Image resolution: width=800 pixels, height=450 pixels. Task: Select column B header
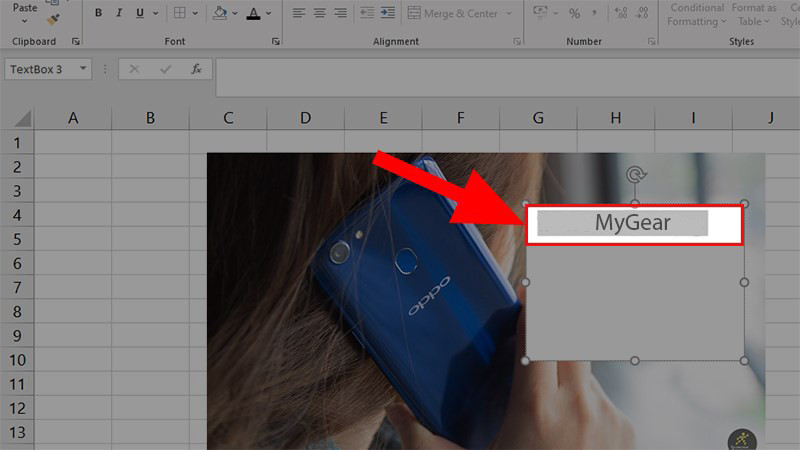tap(151, 118)
